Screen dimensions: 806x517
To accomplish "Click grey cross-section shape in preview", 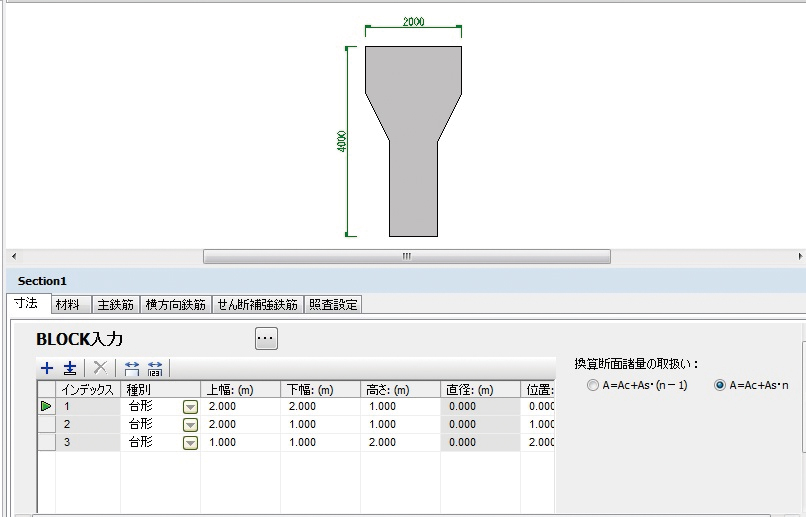I will [413, 141].
